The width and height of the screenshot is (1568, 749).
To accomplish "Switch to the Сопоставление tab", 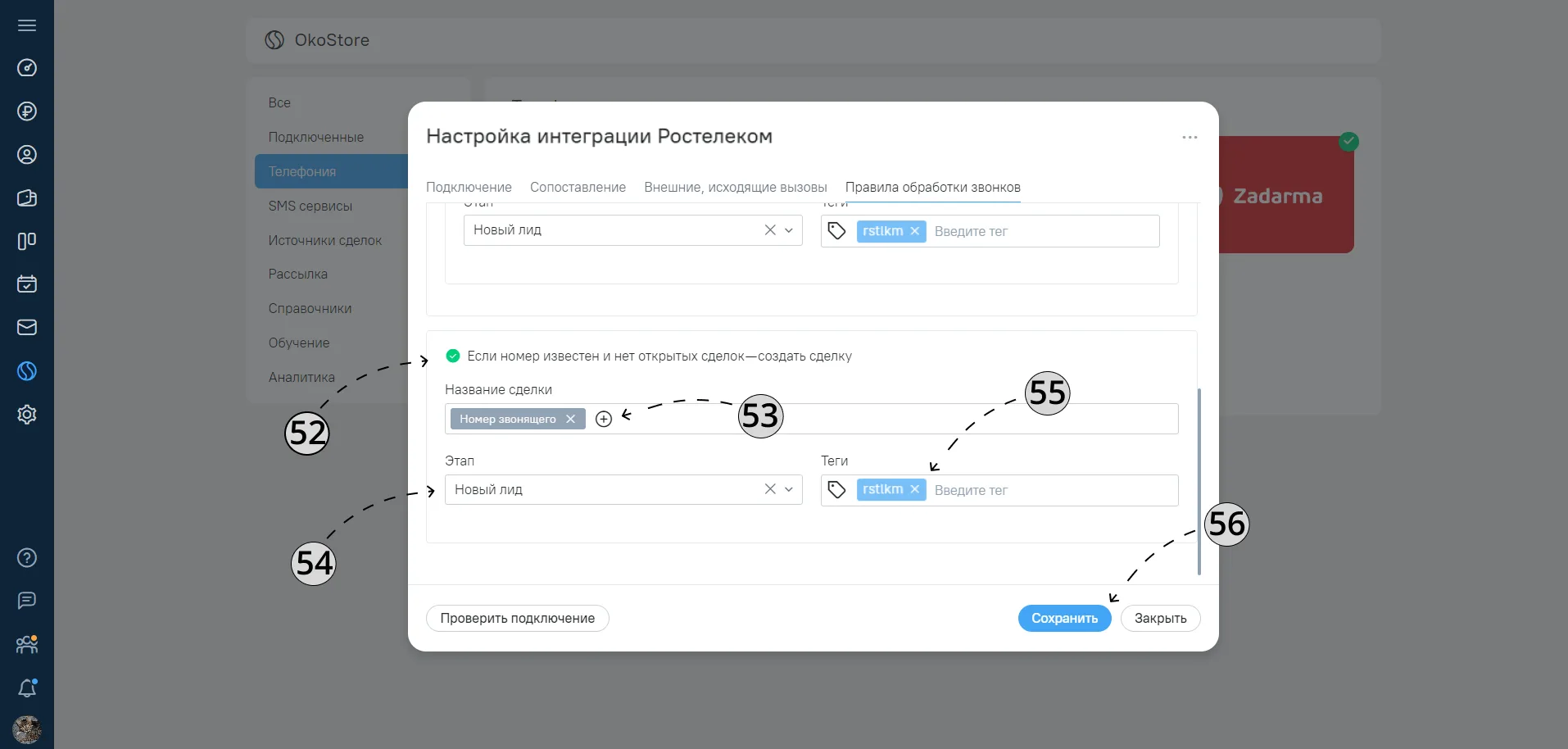I will click(x=578, y=187).
